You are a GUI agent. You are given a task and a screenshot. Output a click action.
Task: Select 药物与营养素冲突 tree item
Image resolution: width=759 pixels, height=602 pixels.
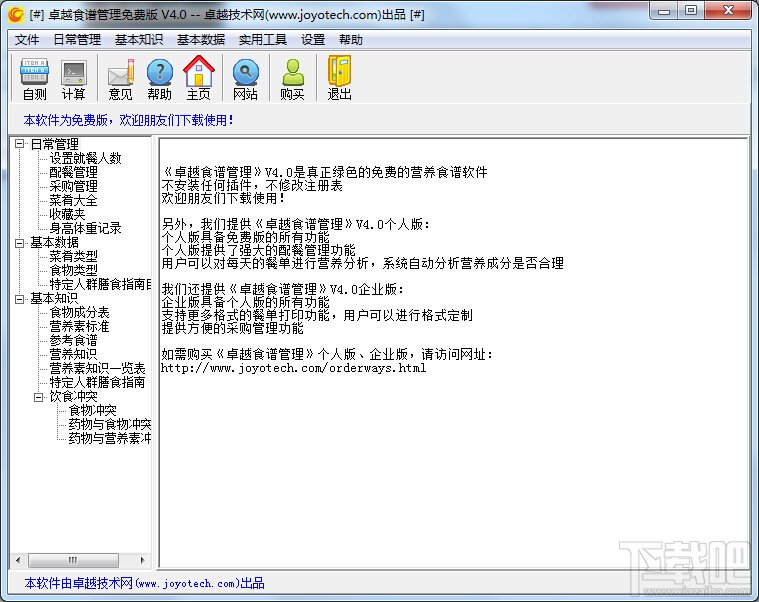[x=110, y=439]
